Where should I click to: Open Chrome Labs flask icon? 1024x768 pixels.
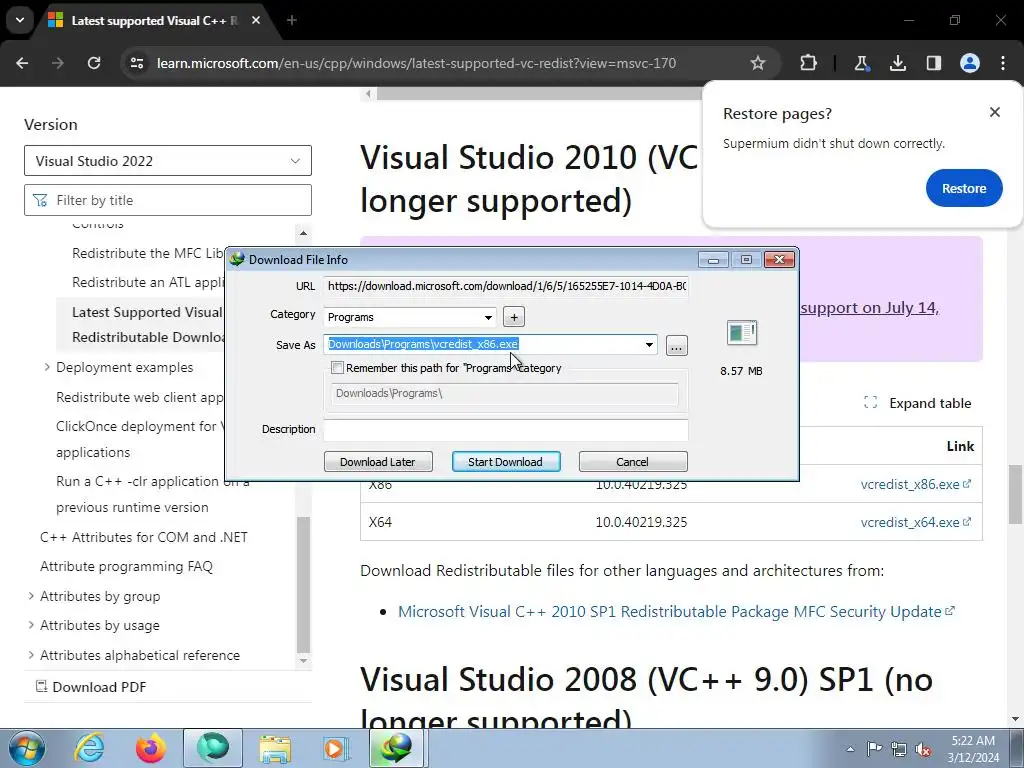click(x=861, y=63)
